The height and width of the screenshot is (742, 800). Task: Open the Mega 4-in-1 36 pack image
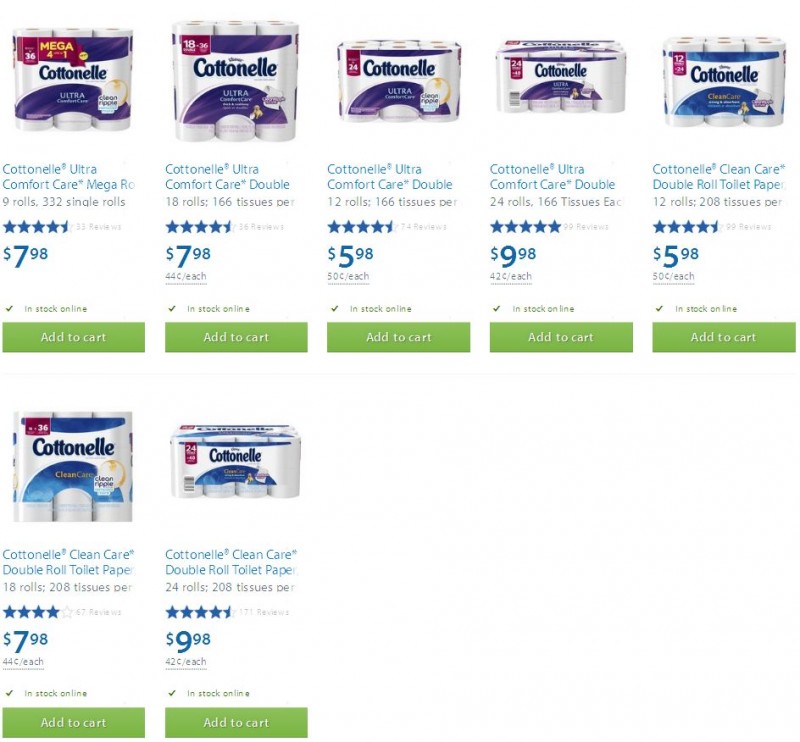tap(73, 80)
